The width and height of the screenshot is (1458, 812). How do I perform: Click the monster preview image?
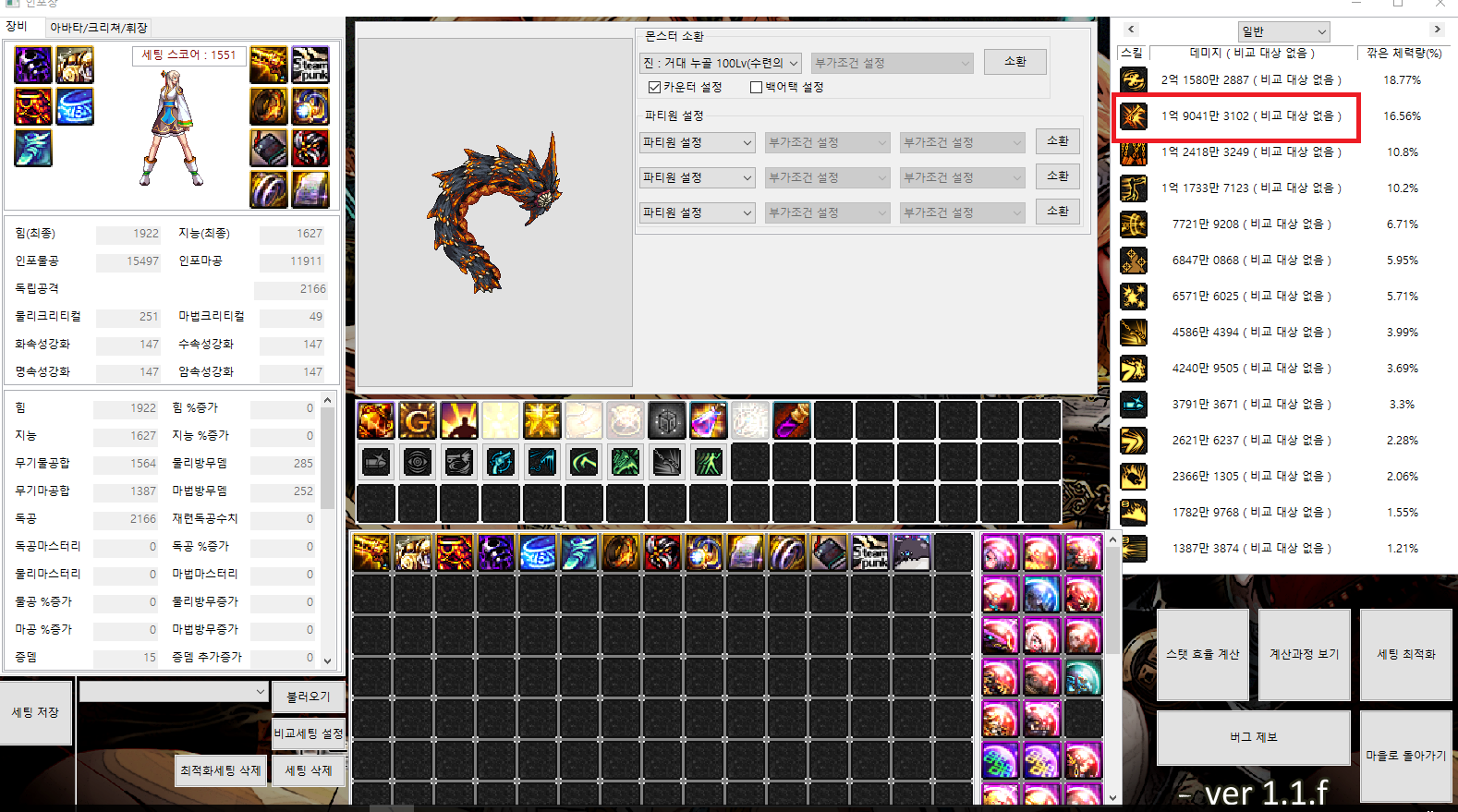pos(495,212)
